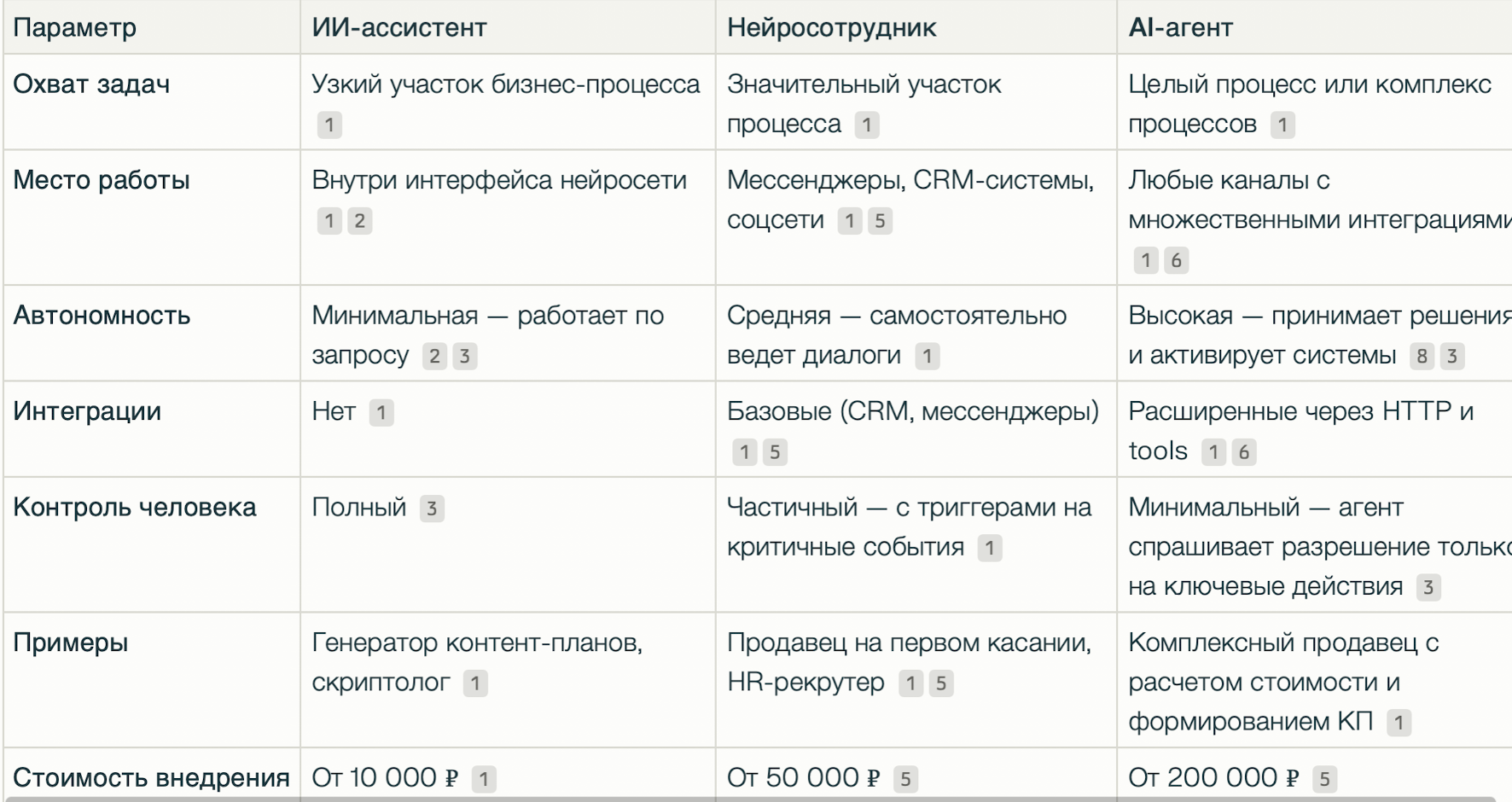Click source 5 next to 'От 50 000 ₽'
The height and width of the screenshot is (802, 1512).
point(907,777)
